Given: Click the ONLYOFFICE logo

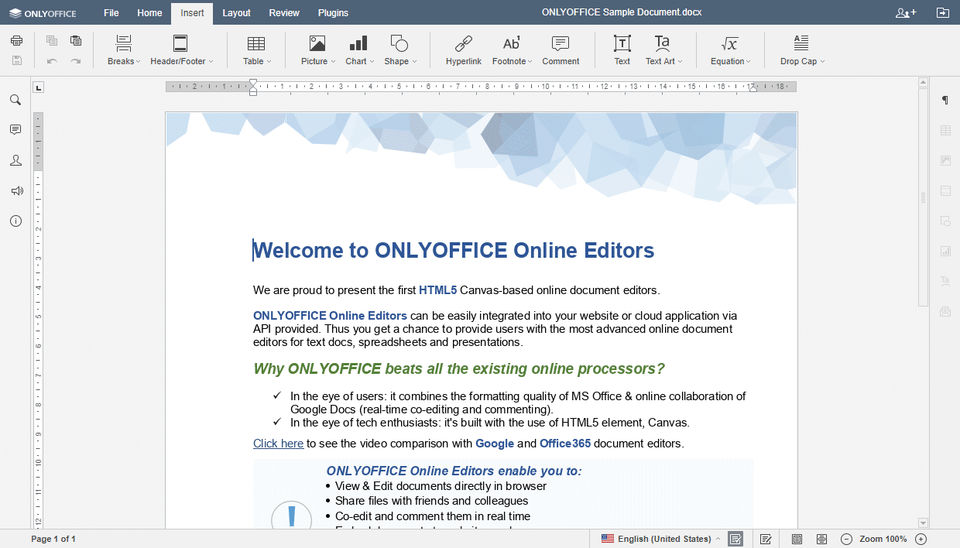Looking at the screenshot, I should coord(43,13).
